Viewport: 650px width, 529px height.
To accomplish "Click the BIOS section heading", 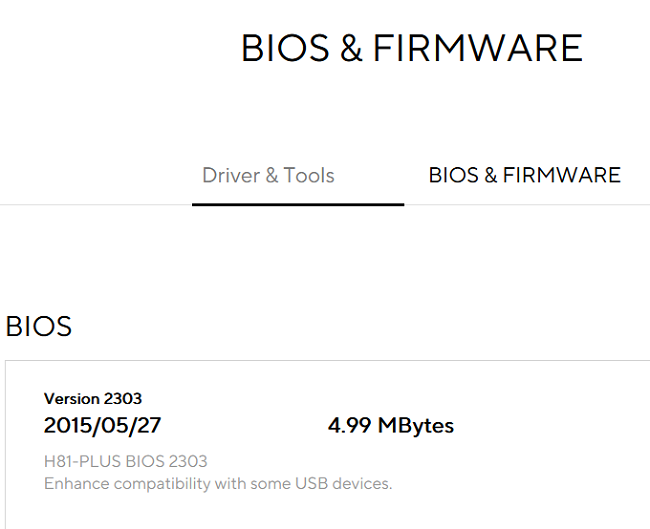I will (39, 327).
